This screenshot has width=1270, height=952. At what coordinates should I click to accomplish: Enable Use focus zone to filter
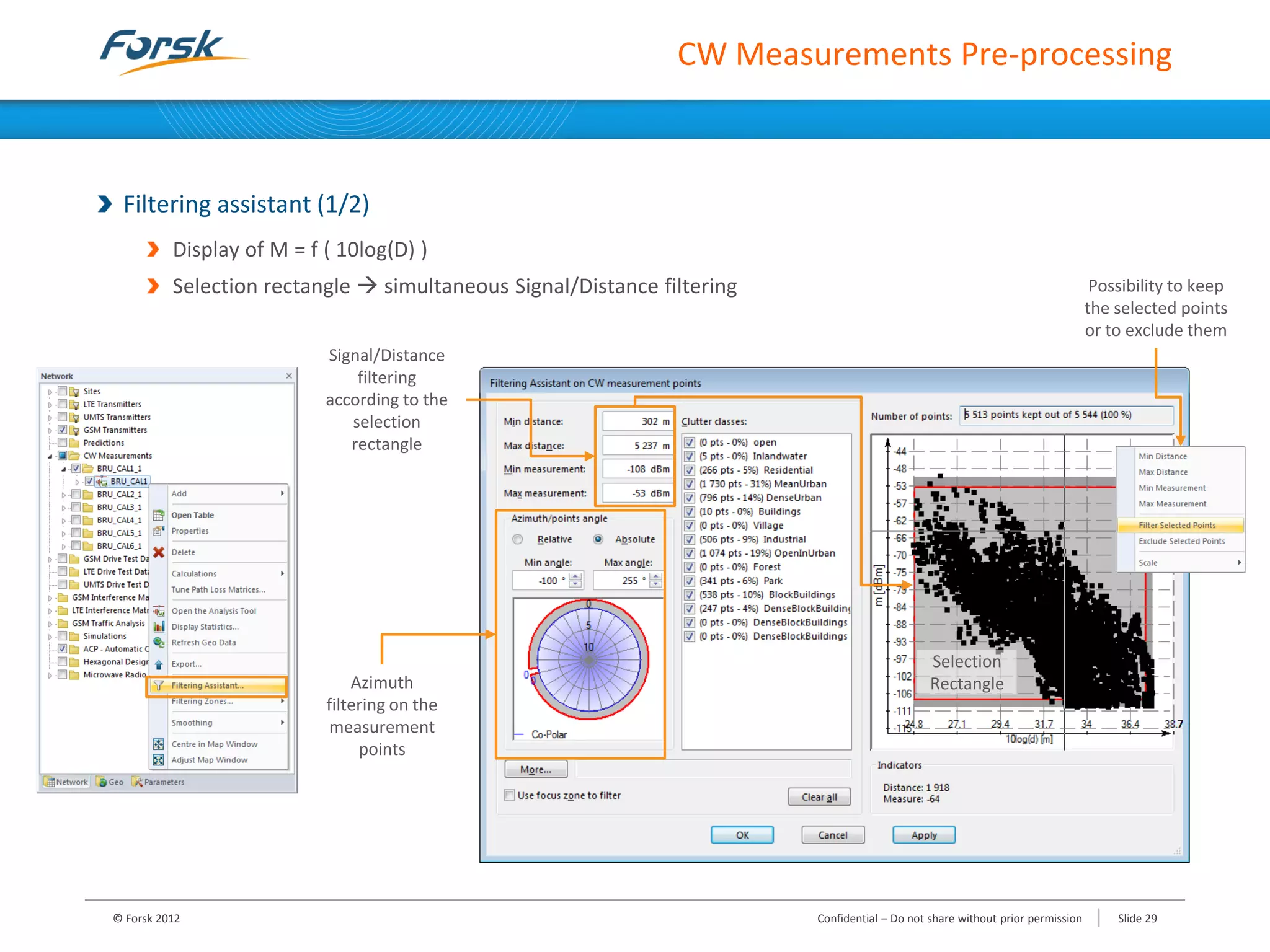510,795
